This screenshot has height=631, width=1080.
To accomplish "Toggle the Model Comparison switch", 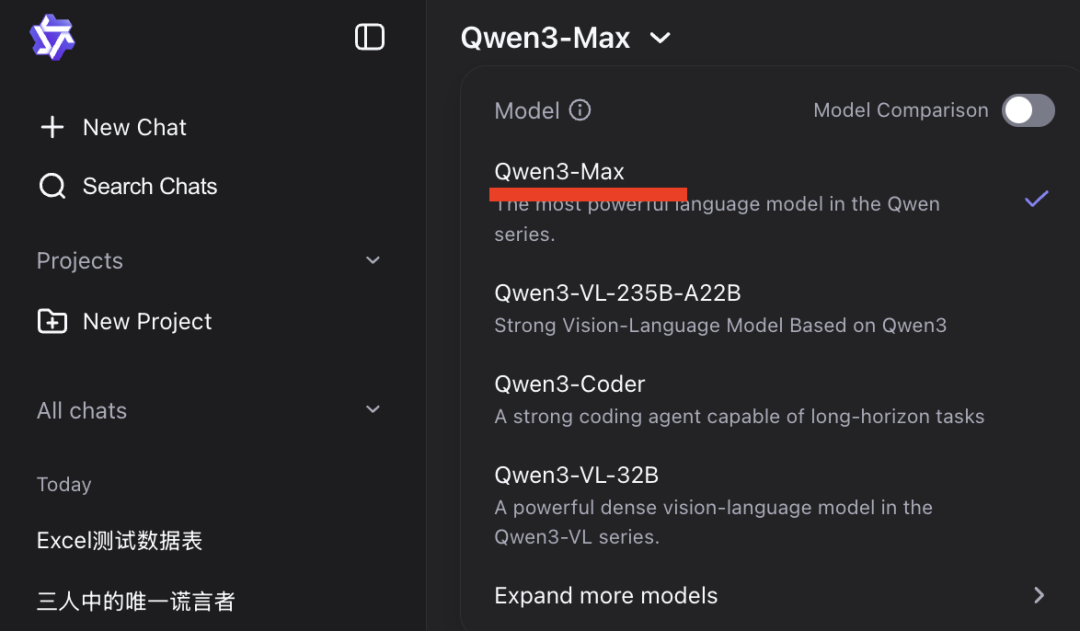I will tap(1028, 110).
